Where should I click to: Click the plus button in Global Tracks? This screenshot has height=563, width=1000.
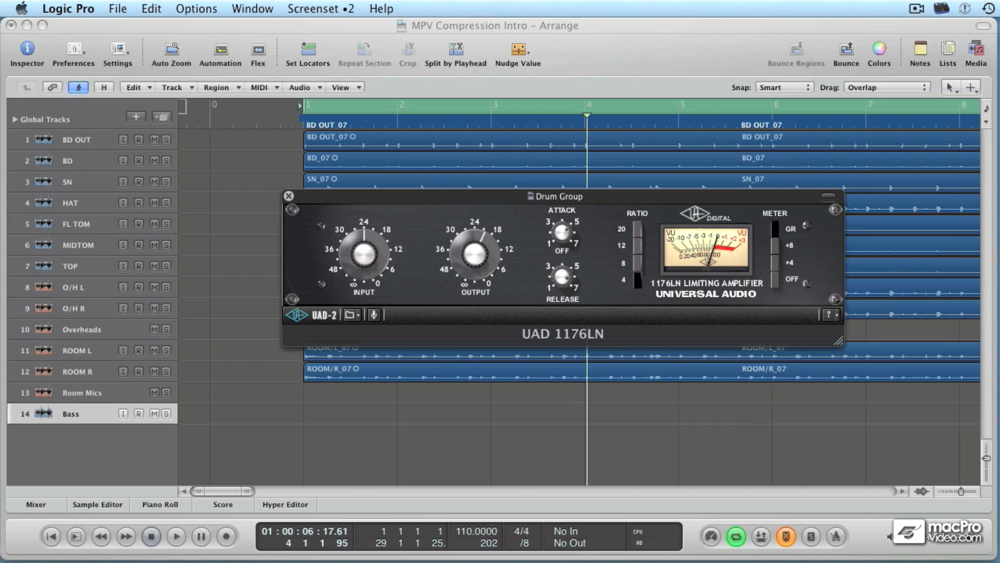point(136,117)
